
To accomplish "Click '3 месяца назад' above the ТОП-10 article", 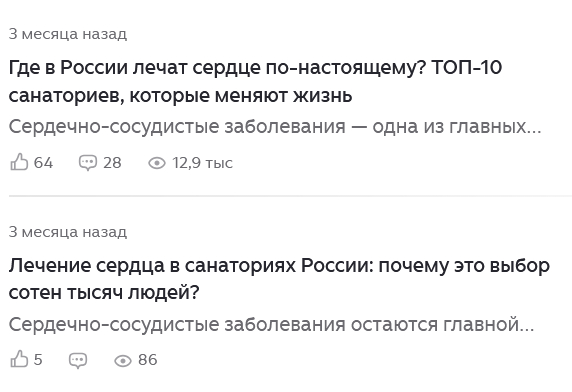I will tap(68, 34).
